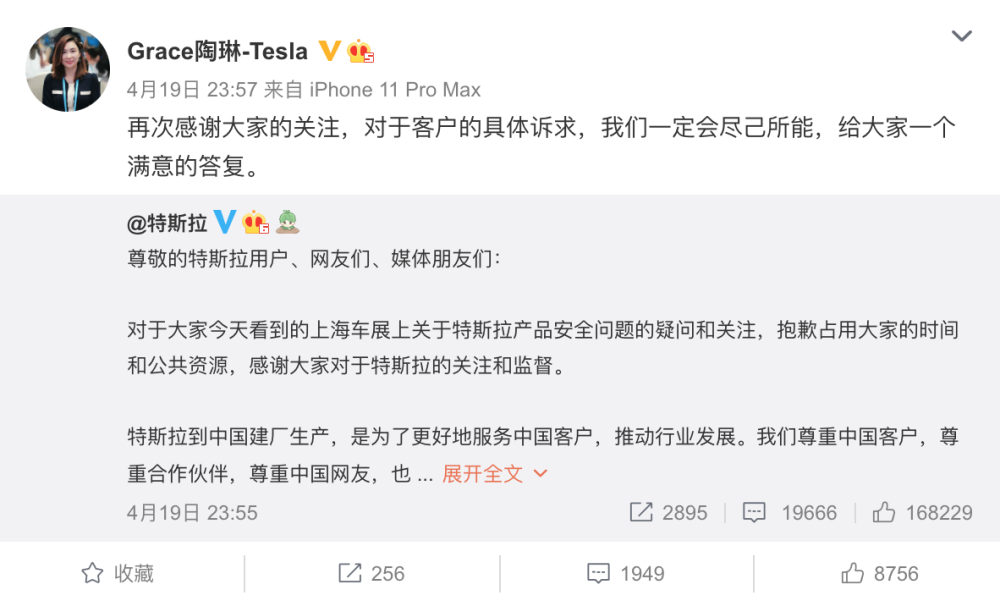1000x601 pixels.
Task: Click the original post repost icon 2895
Action: click(668, 513)
